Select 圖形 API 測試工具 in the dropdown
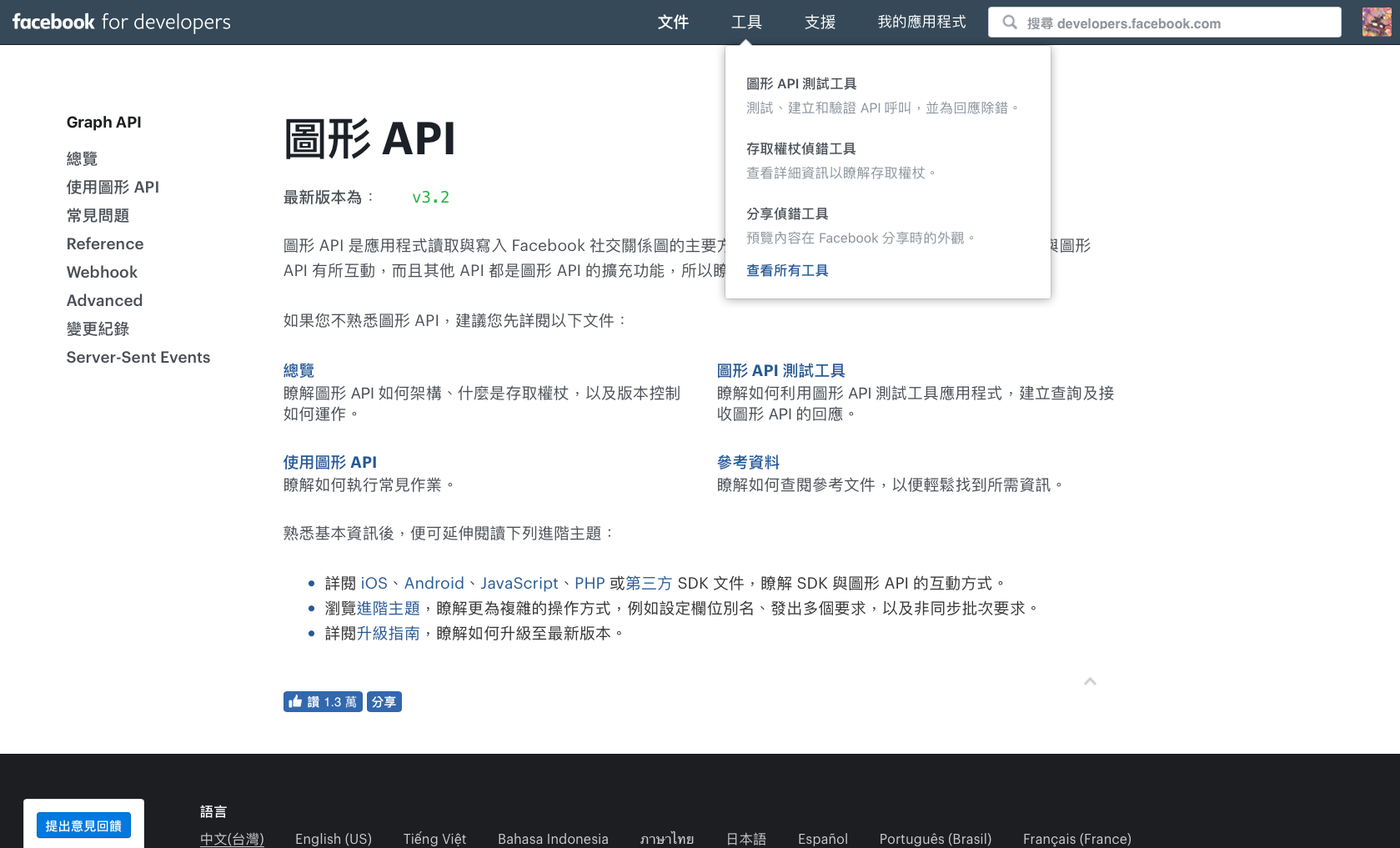 [801, 83]
